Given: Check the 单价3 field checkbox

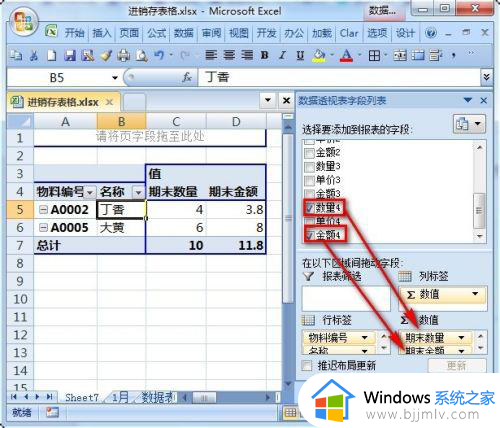Looking at the screenshot, I should (310, 180).
